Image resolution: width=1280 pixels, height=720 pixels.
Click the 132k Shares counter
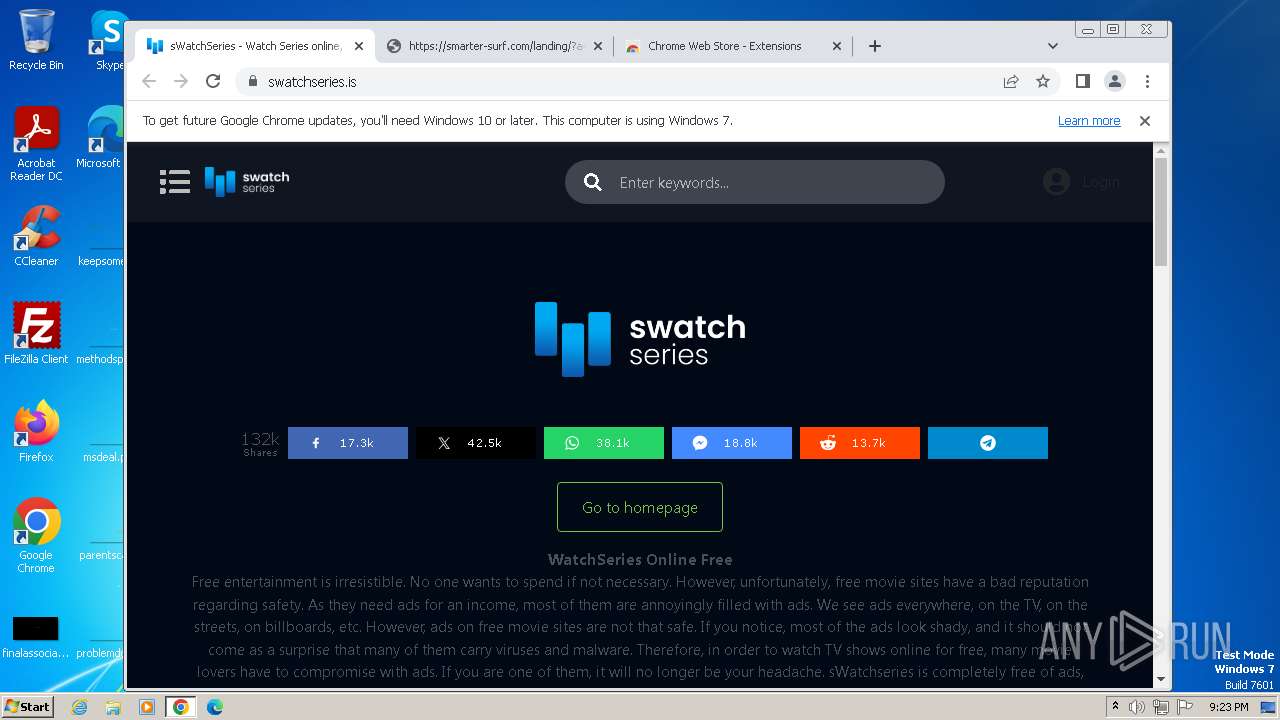pyautogui.click(x=260, y=443)
